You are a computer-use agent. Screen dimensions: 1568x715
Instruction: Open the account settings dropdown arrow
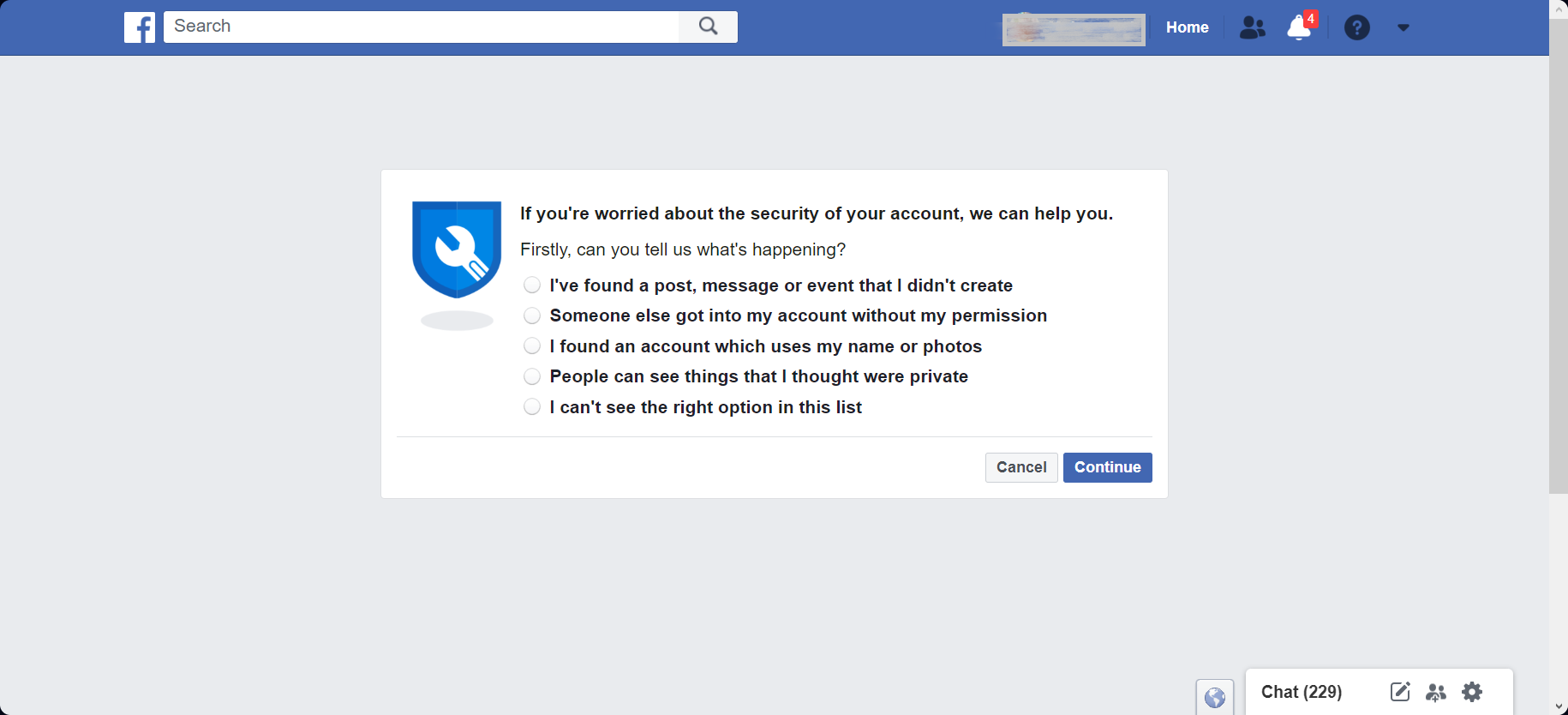coord(1403,27)
